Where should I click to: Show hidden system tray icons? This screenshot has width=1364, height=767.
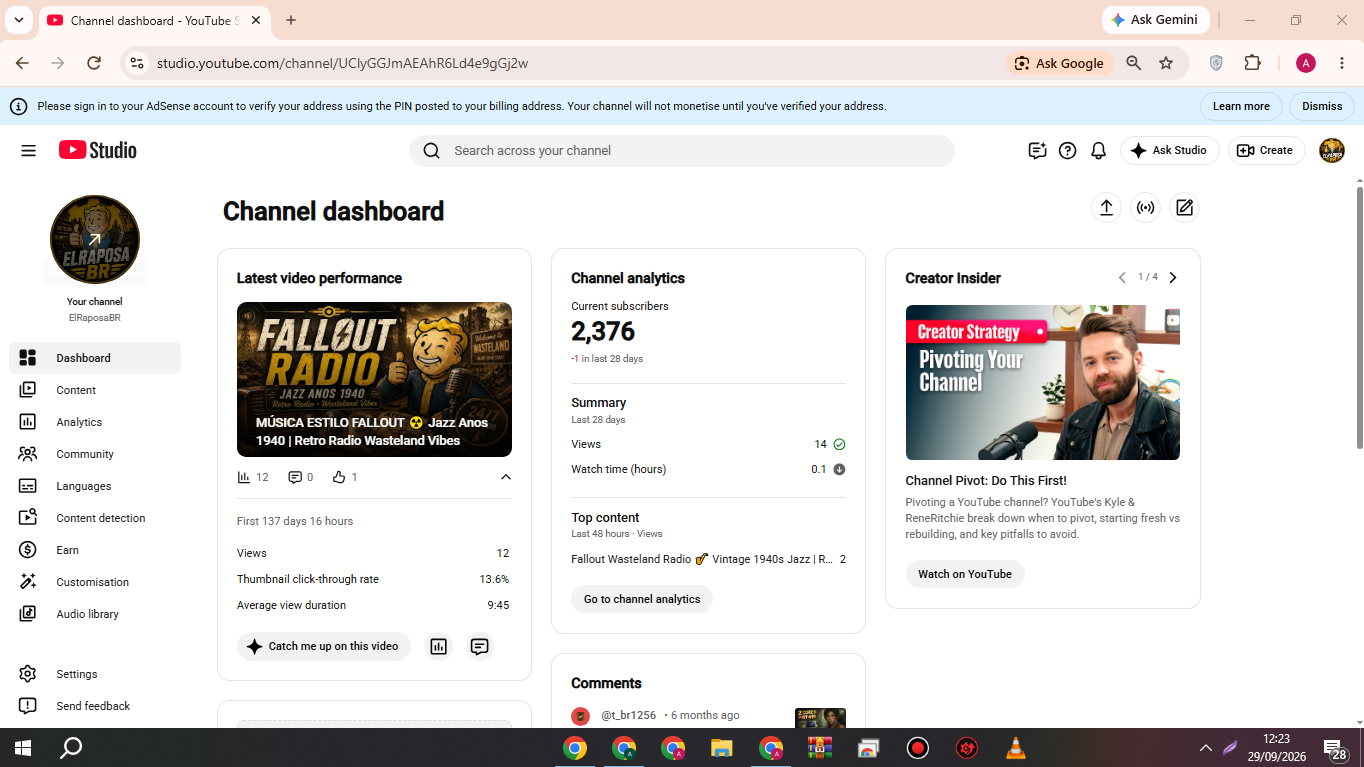coord(1205,748)
